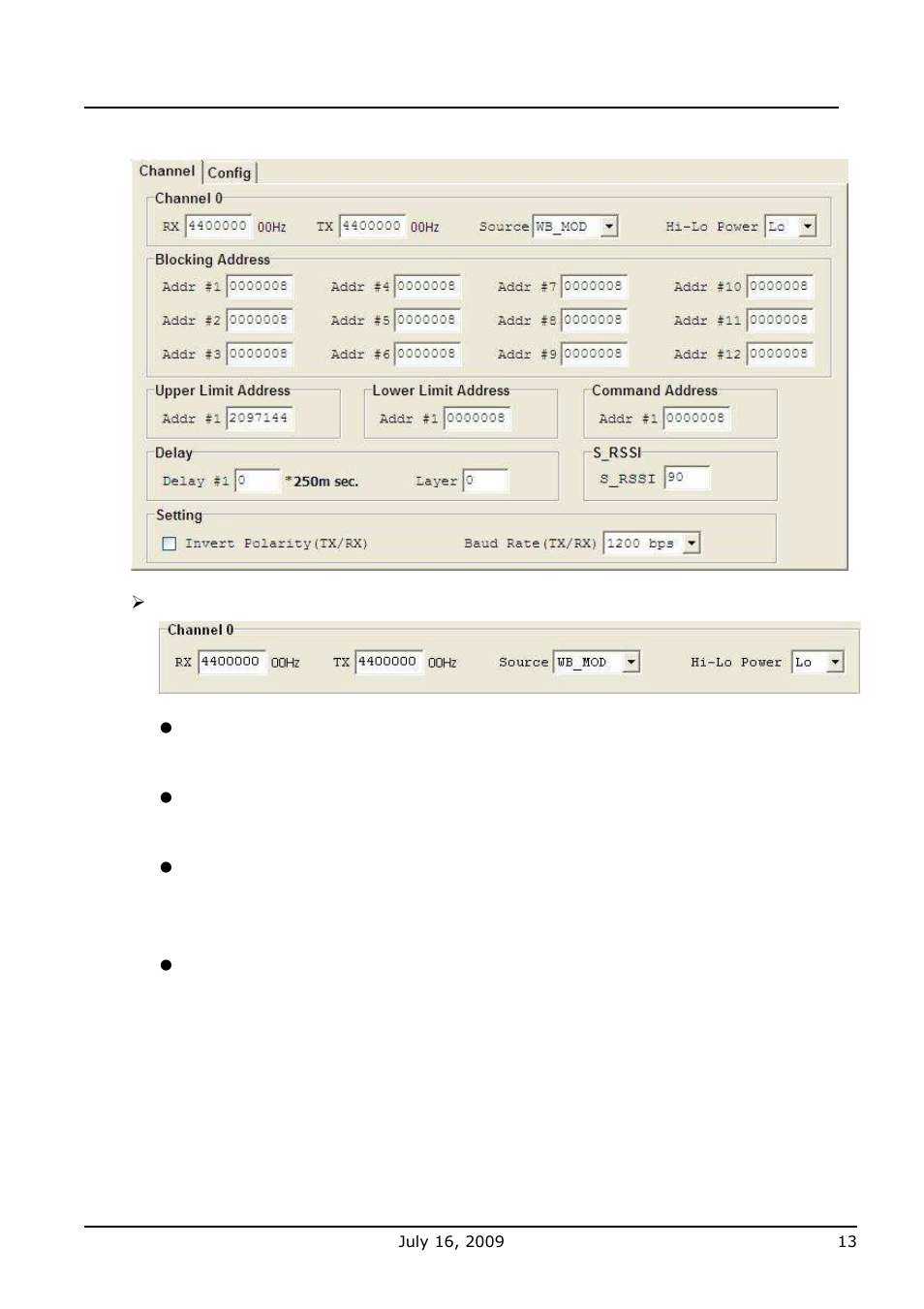This screenshot has height=1309, width=924.
Task: Click TX field in lower Channel 0 panel
Action: tap(388, 662)
